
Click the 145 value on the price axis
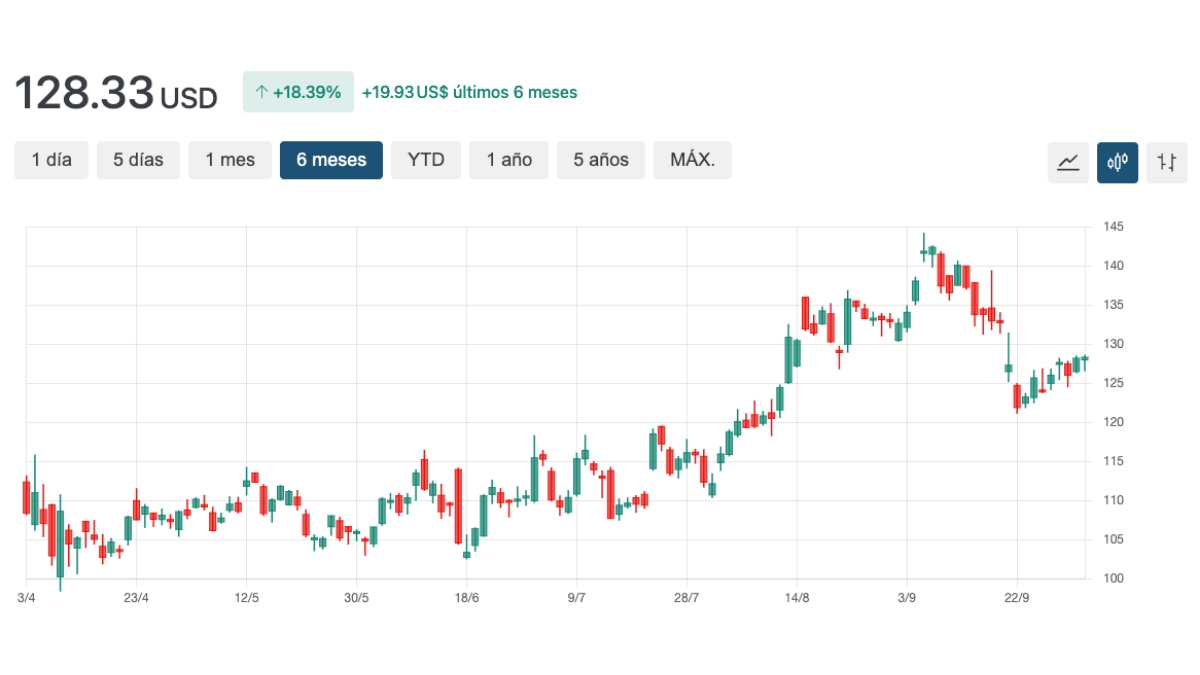(x=1113, y=227)
